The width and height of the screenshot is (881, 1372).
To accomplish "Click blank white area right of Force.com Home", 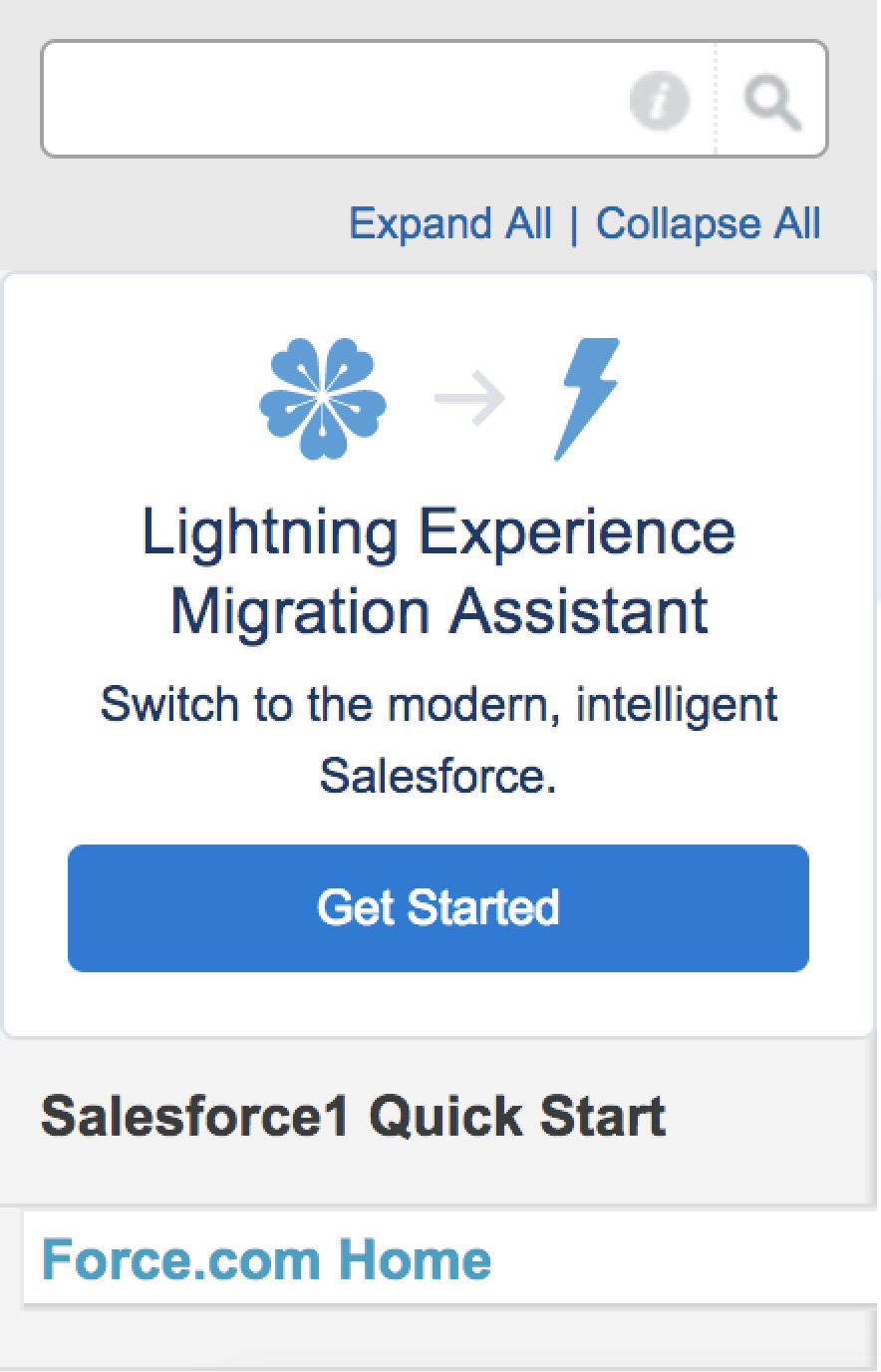I will 698,1258.
